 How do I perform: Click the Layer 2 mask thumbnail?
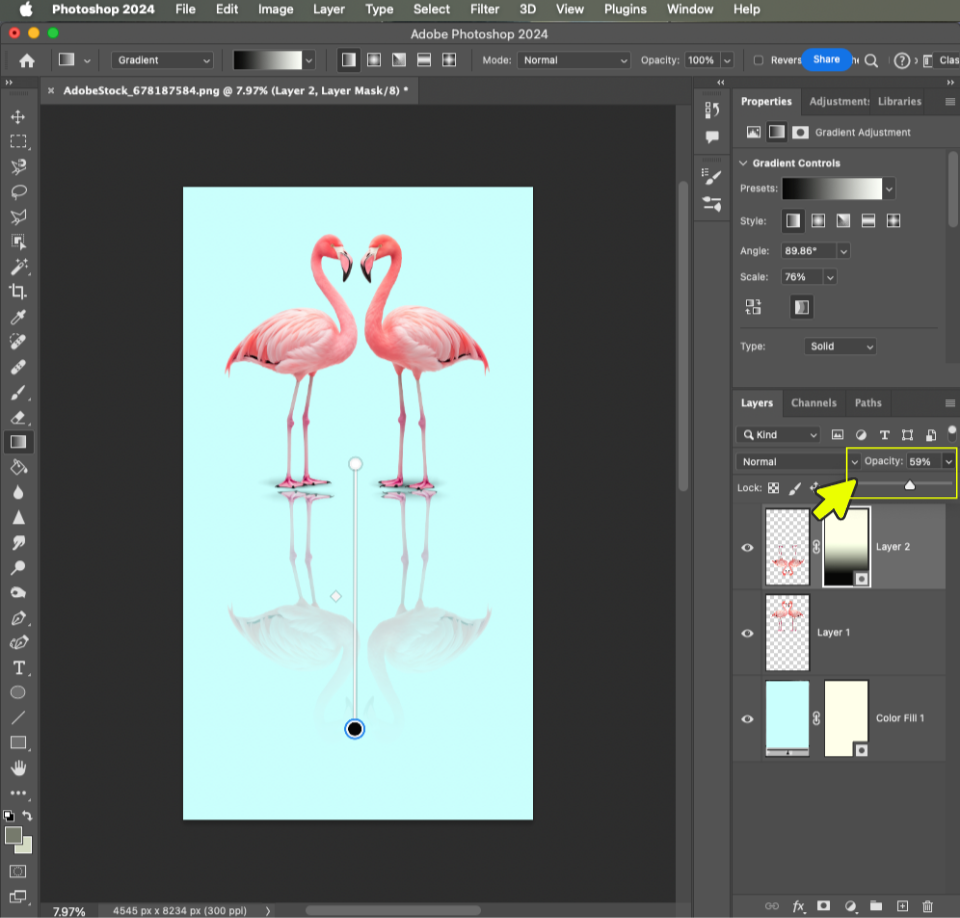[845, 547]
